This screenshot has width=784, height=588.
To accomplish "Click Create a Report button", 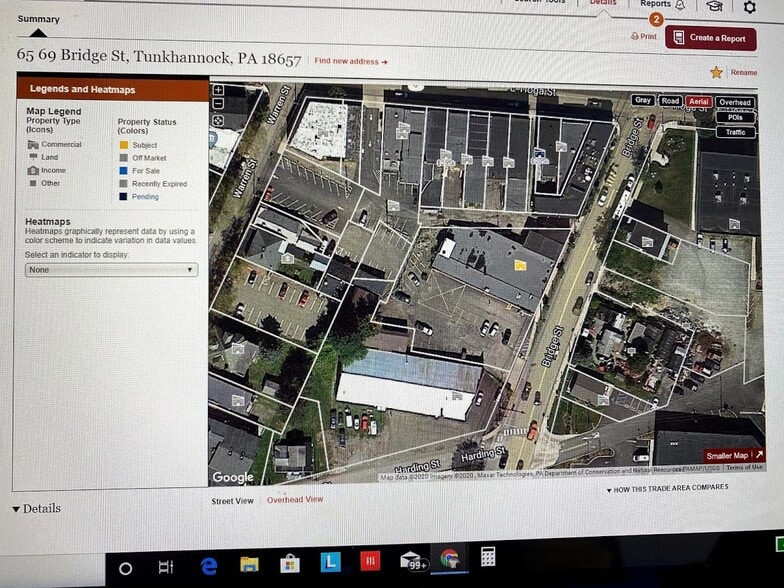I will (710, 38).
